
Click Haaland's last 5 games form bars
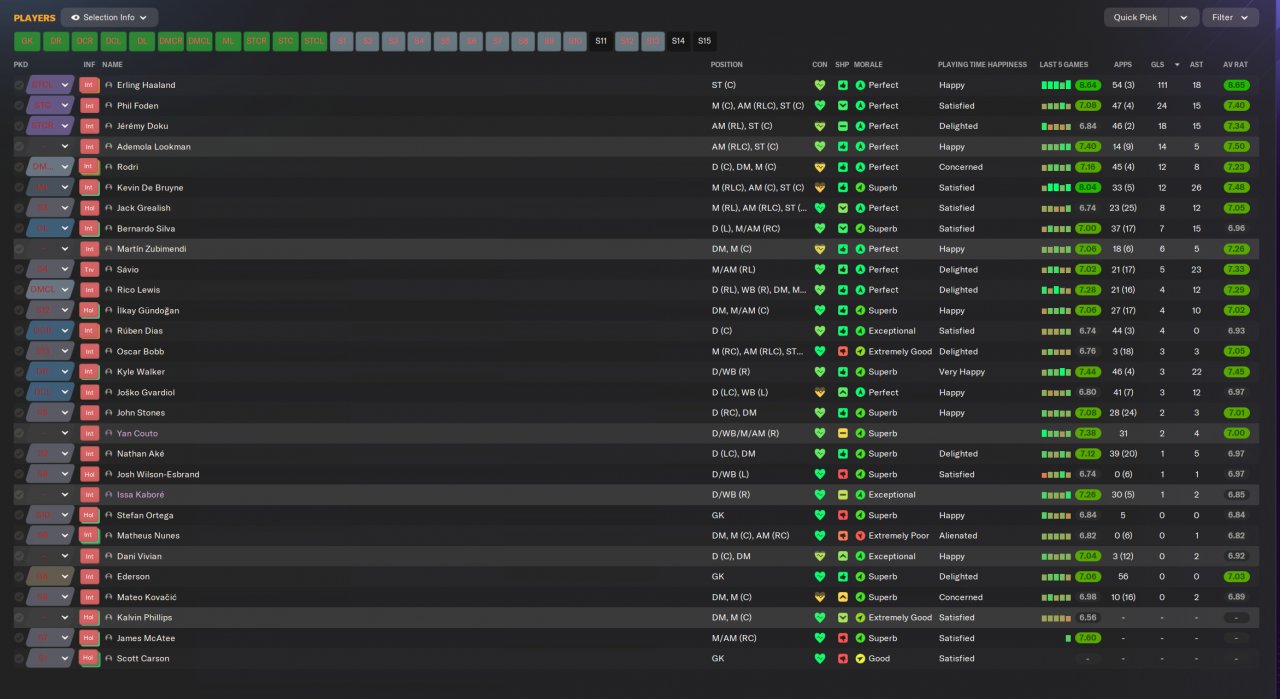coord(1056,85)
